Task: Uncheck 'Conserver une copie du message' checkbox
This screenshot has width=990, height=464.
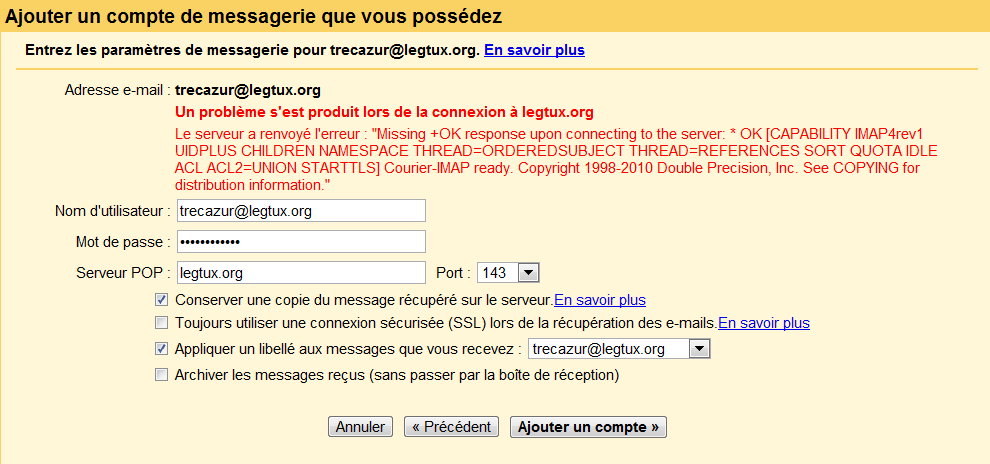Action: tap(162, 299)
